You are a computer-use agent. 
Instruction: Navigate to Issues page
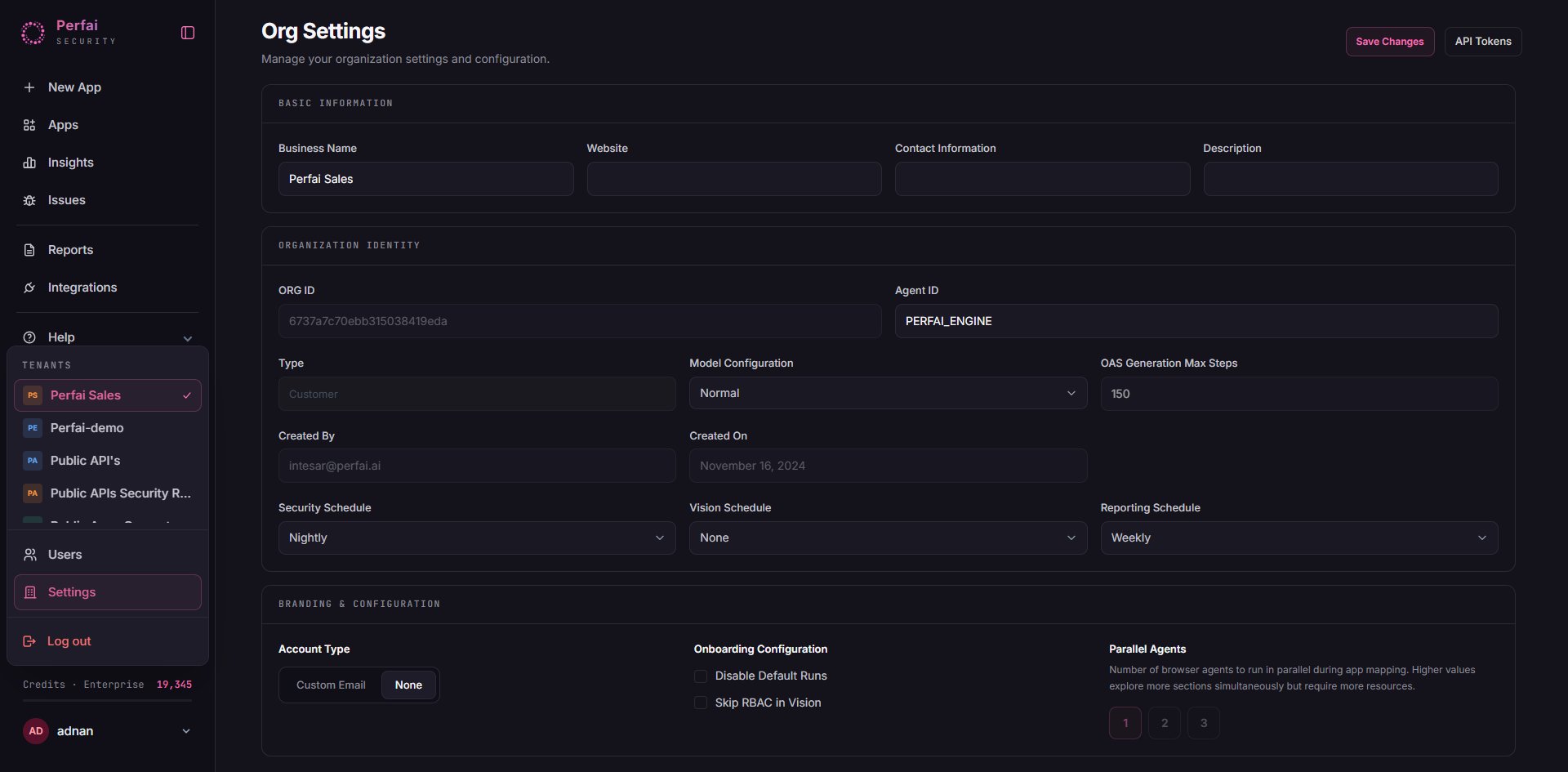tap(107, 200)
